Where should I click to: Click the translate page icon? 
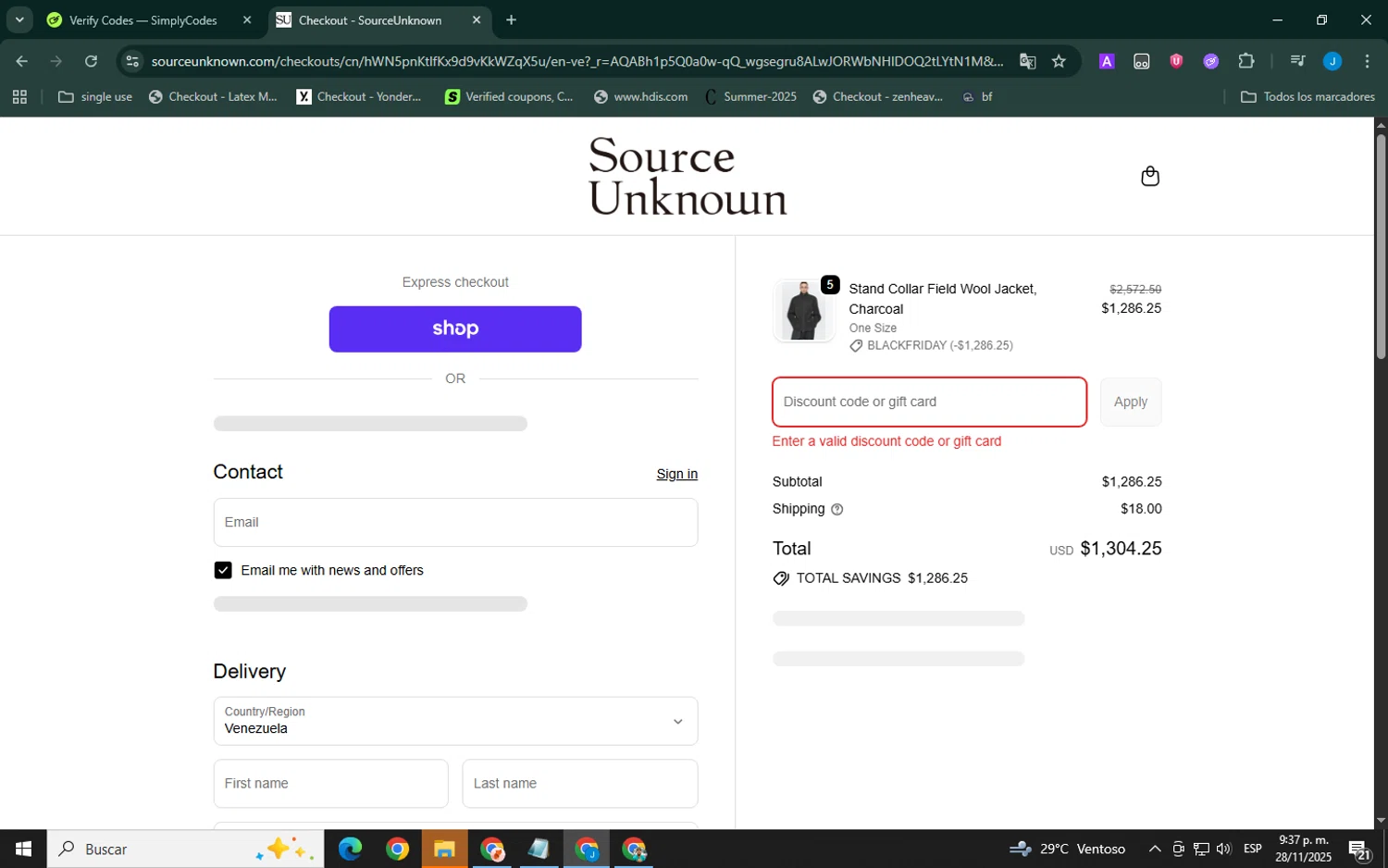[1027, 61]
